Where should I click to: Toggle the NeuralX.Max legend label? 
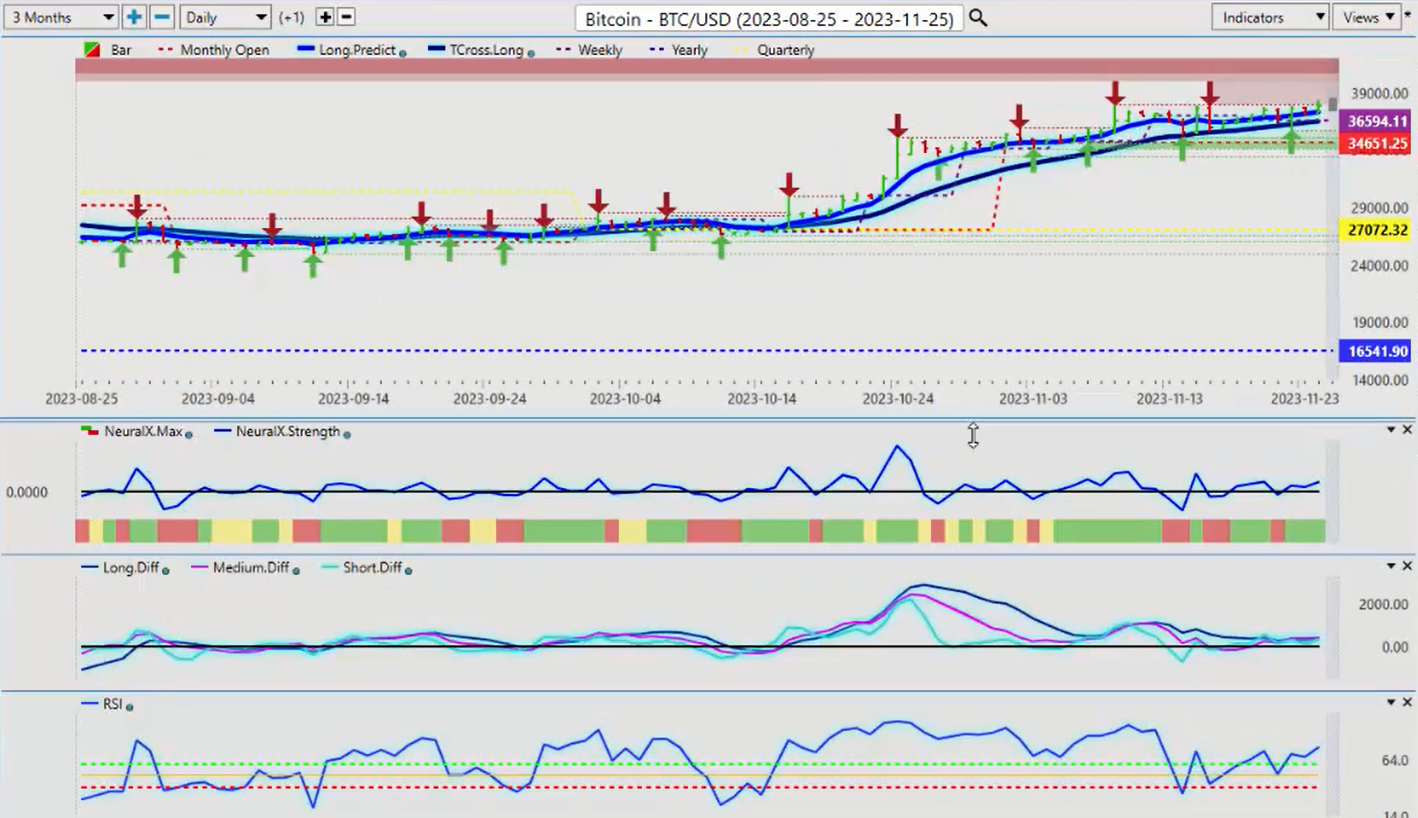[x=143, y=431]
